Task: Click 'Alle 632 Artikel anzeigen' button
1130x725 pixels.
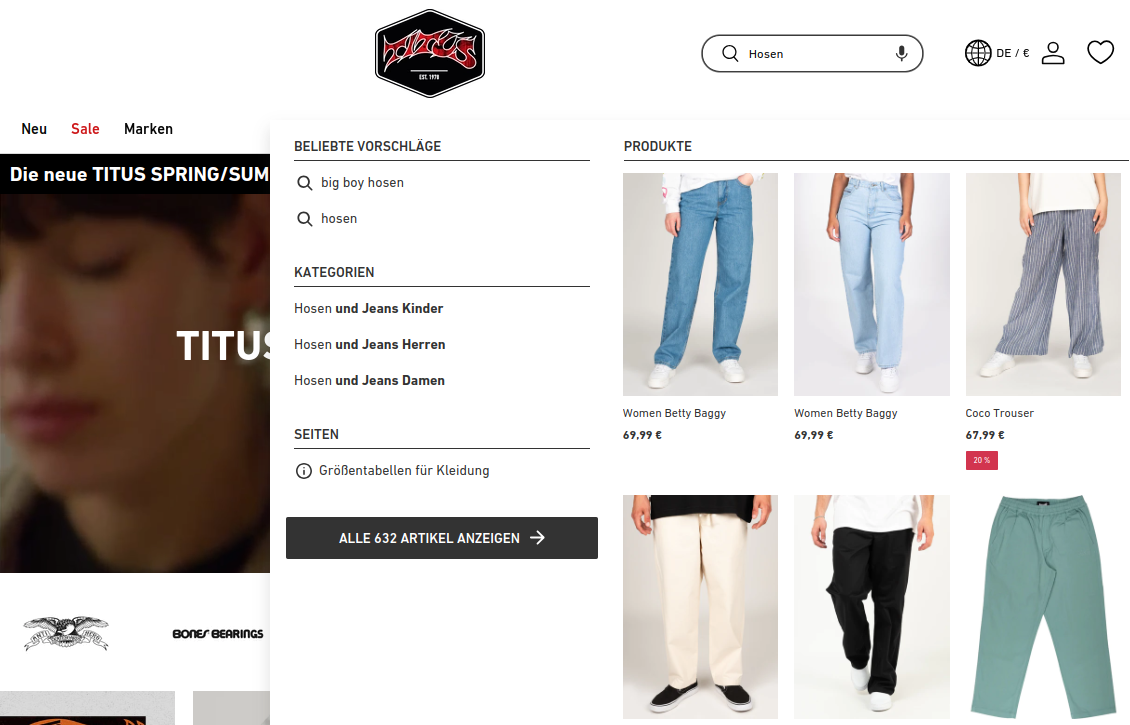Action: pyautogui.click(x=442, y=538)
